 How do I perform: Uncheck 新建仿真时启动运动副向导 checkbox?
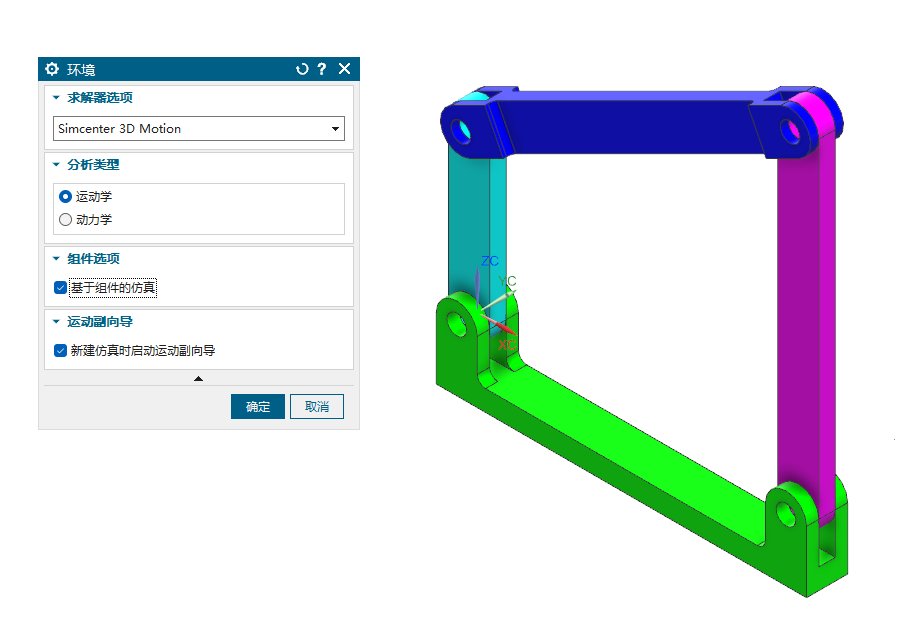coord(61,351)
